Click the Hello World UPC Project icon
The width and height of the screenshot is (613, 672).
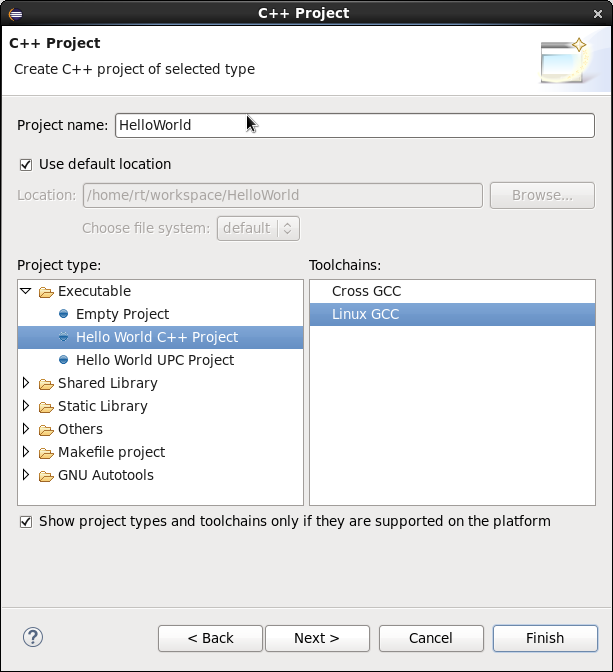coord(64,360)
